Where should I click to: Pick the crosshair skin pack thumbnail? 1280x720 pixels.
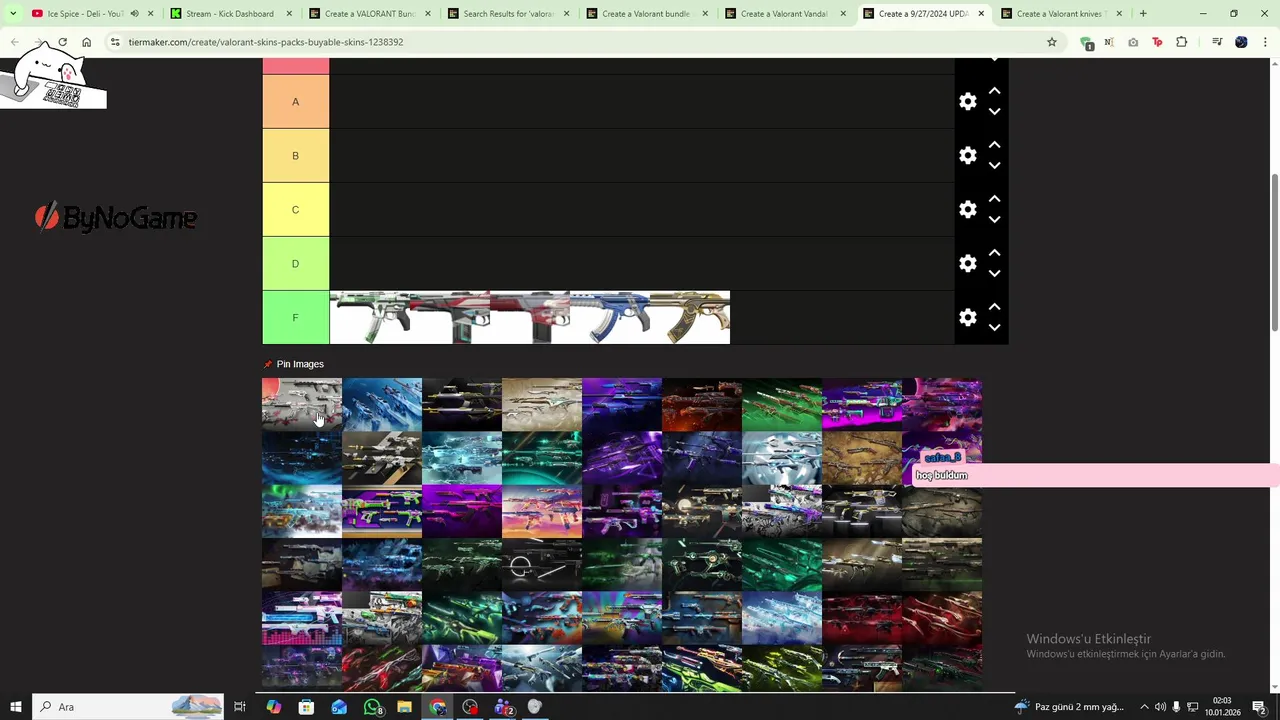pos(542,565)
